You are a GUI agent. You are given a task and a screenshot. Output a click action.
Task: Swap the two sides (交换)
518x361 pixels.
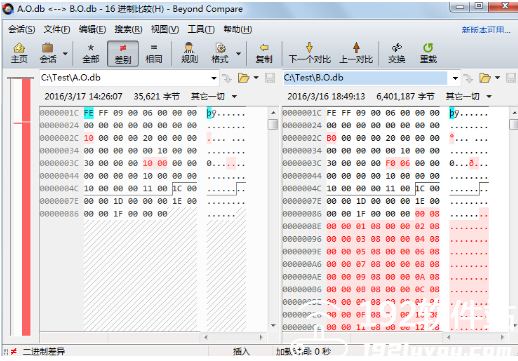tap(397, 53)
